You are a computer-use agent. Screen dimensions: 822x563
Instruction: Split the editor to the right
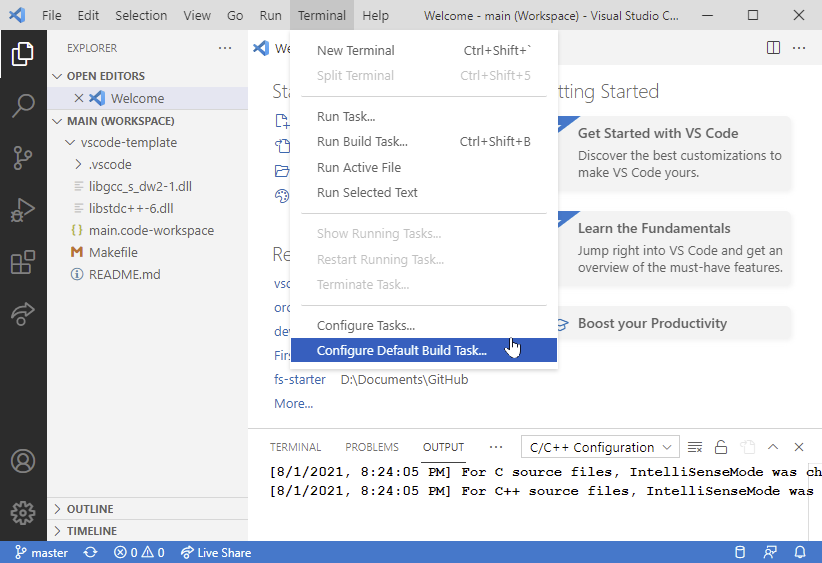[x=773, y=48]
